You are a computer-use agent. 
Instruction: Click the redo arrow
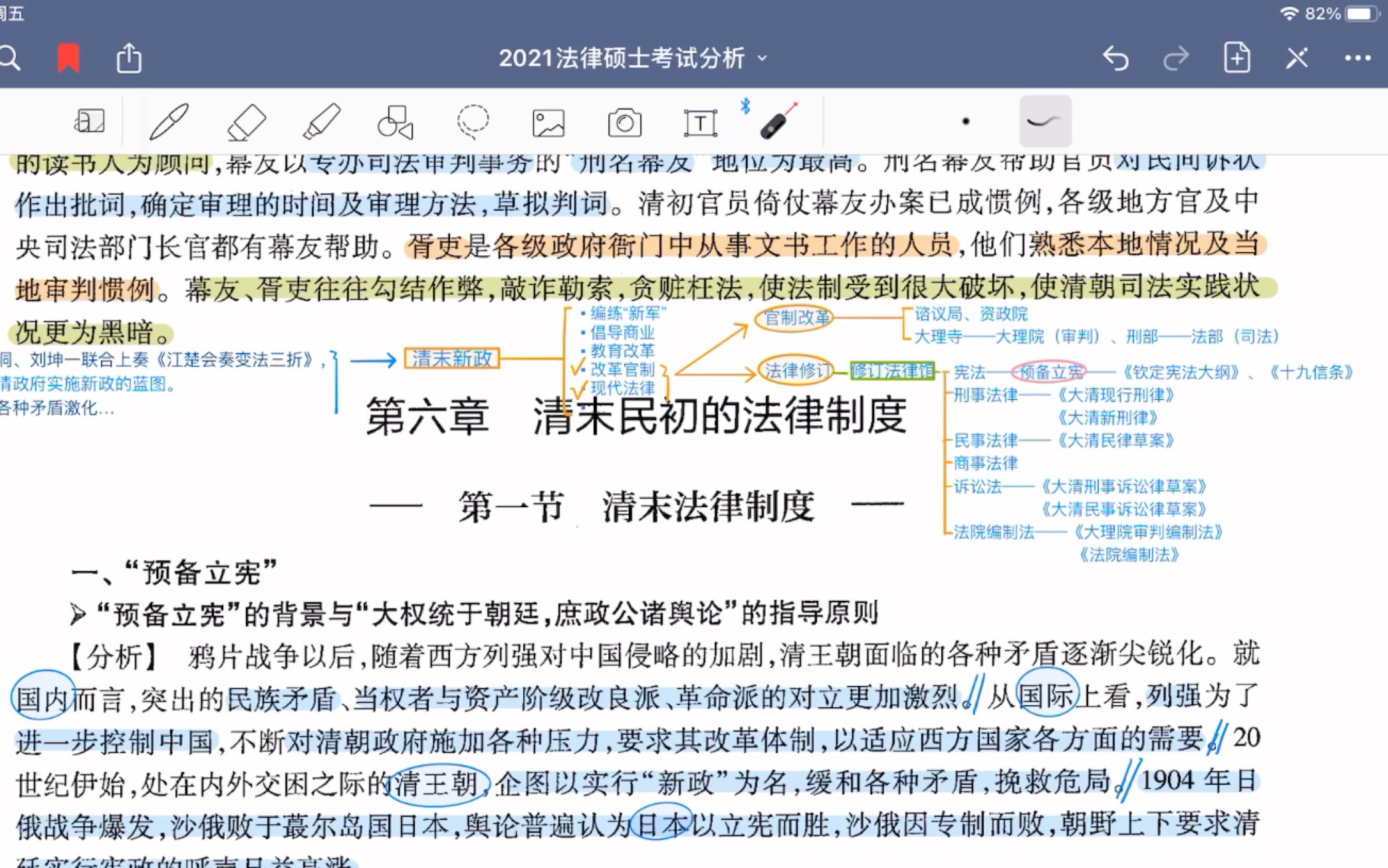pos(1175,58)
